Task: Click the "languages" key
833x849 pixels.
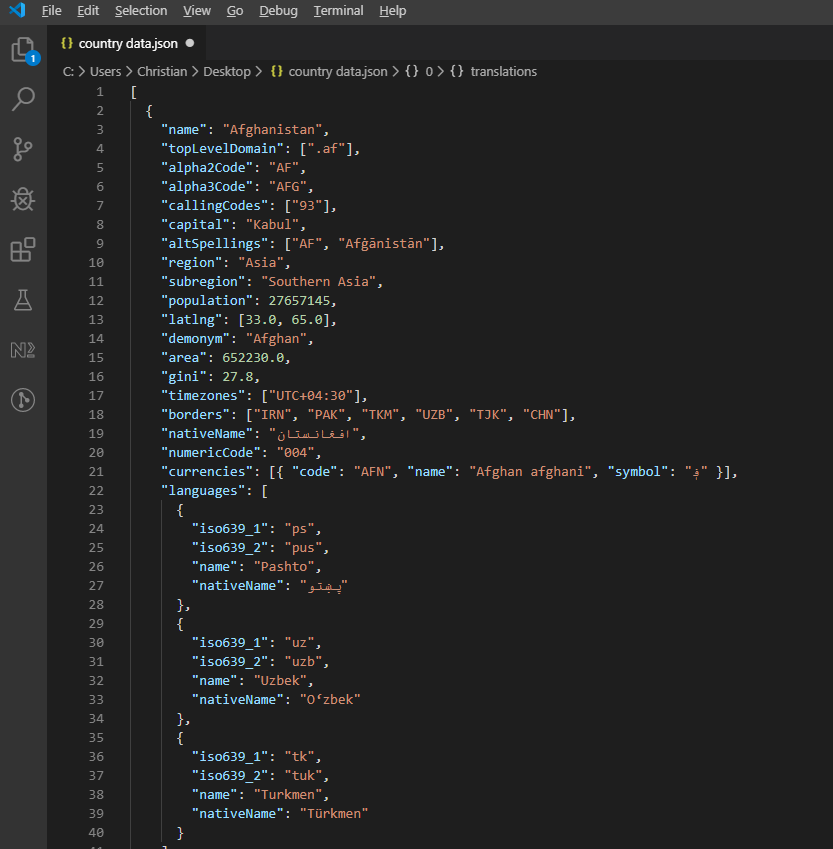Action: click(203, 491)
